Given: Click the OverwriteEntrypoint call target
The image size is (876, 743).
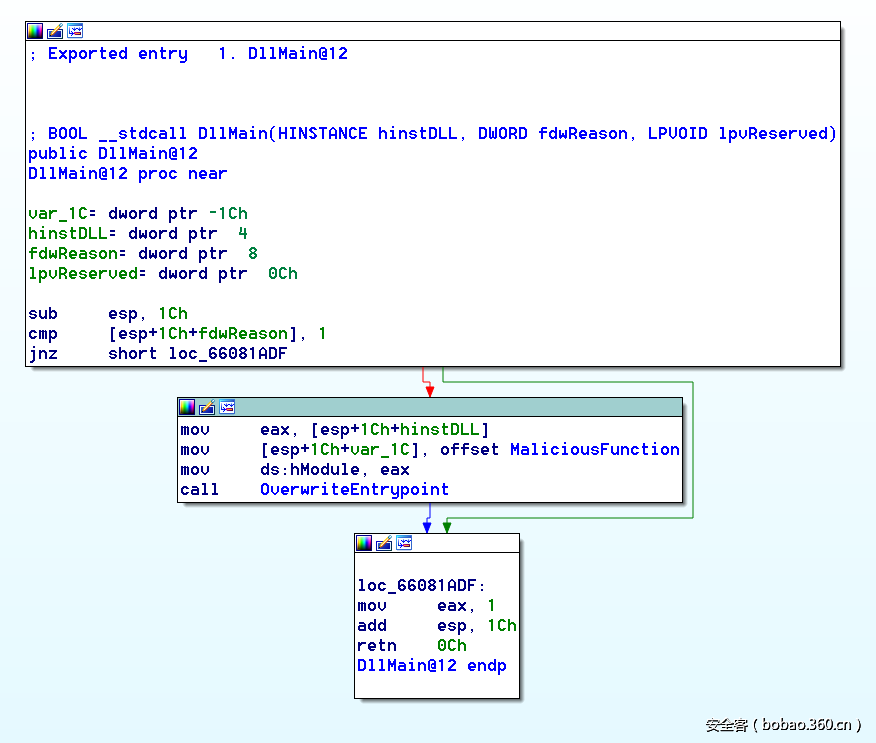Looking at the screenshot, I should pyautogui.click(x=354, y=490).
